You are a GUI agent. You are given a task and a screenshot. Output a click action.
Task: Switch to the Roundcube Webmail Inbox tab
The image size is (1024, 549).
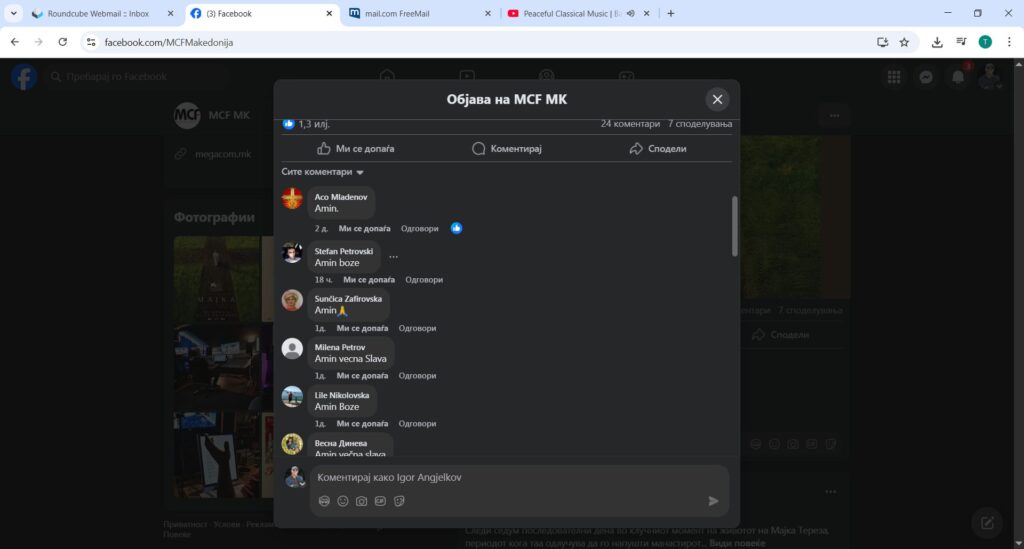click(x=98, y=14)
